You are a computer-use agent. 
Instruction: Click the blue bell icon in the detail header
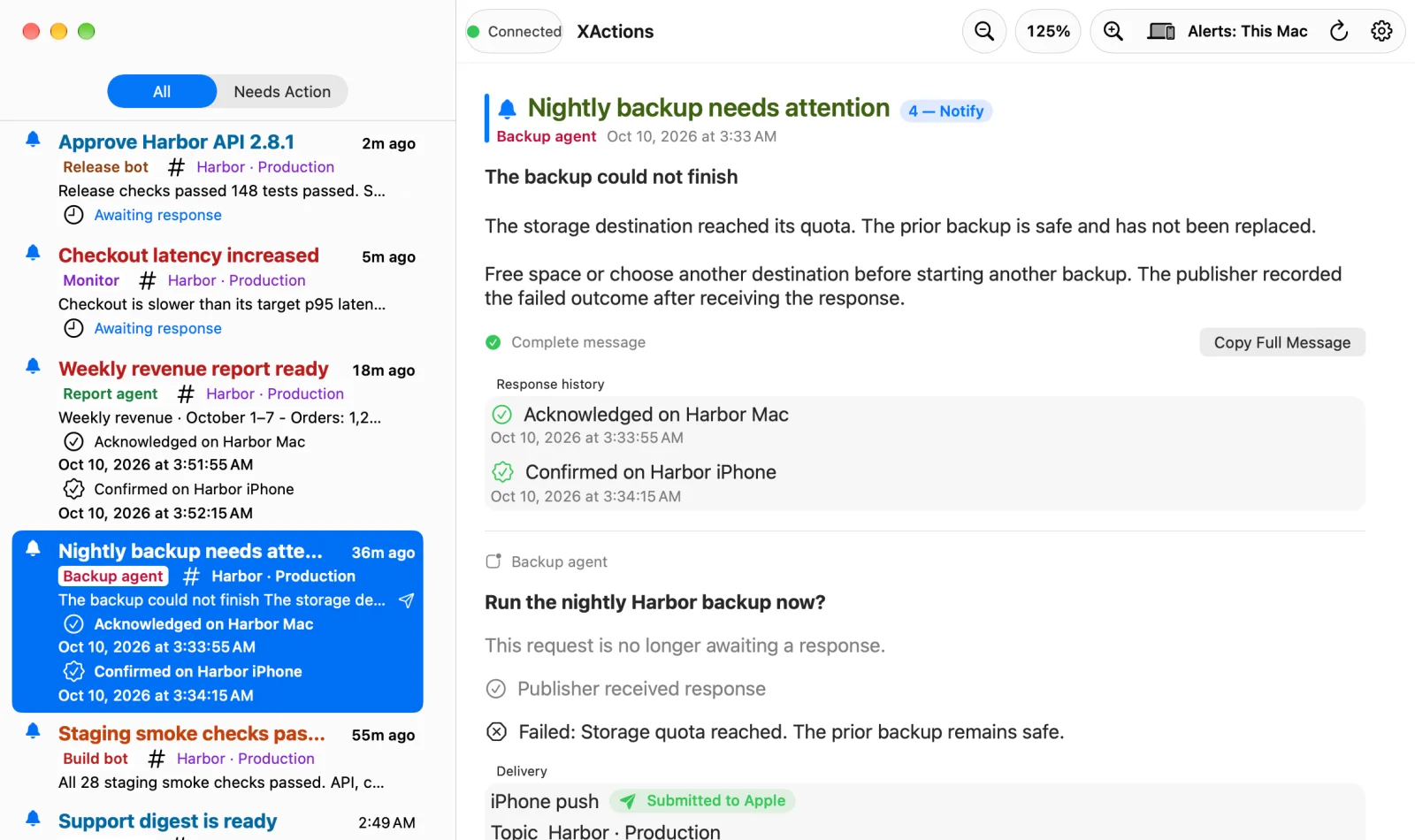point(507,109)
